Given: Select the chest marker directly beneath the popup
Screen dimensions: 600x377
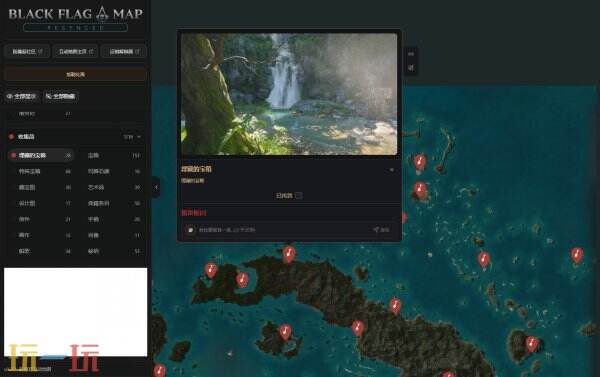Looking at the screenshot, I should click(x=289, y=254).
